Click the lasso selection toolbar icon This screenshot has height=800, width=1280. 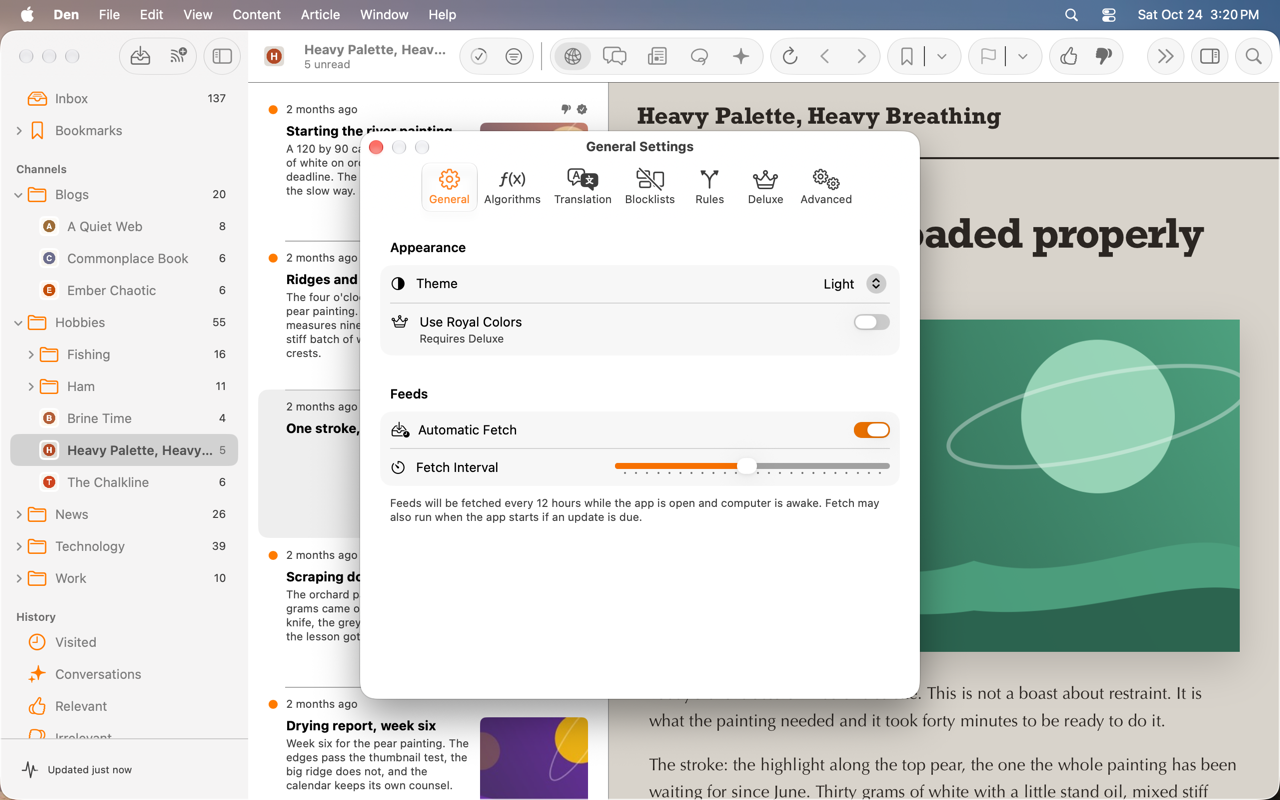pyautogui.click(x=700, y=57)
